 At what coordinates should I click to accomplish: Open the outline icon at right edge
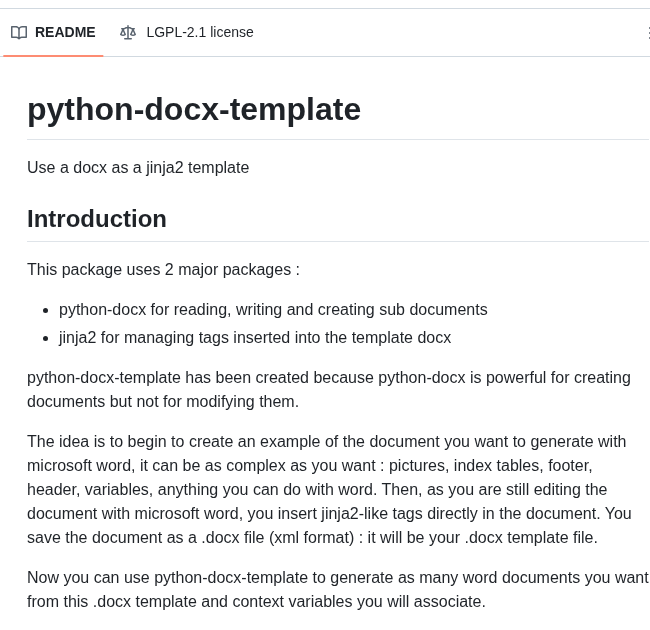[646, 32]
